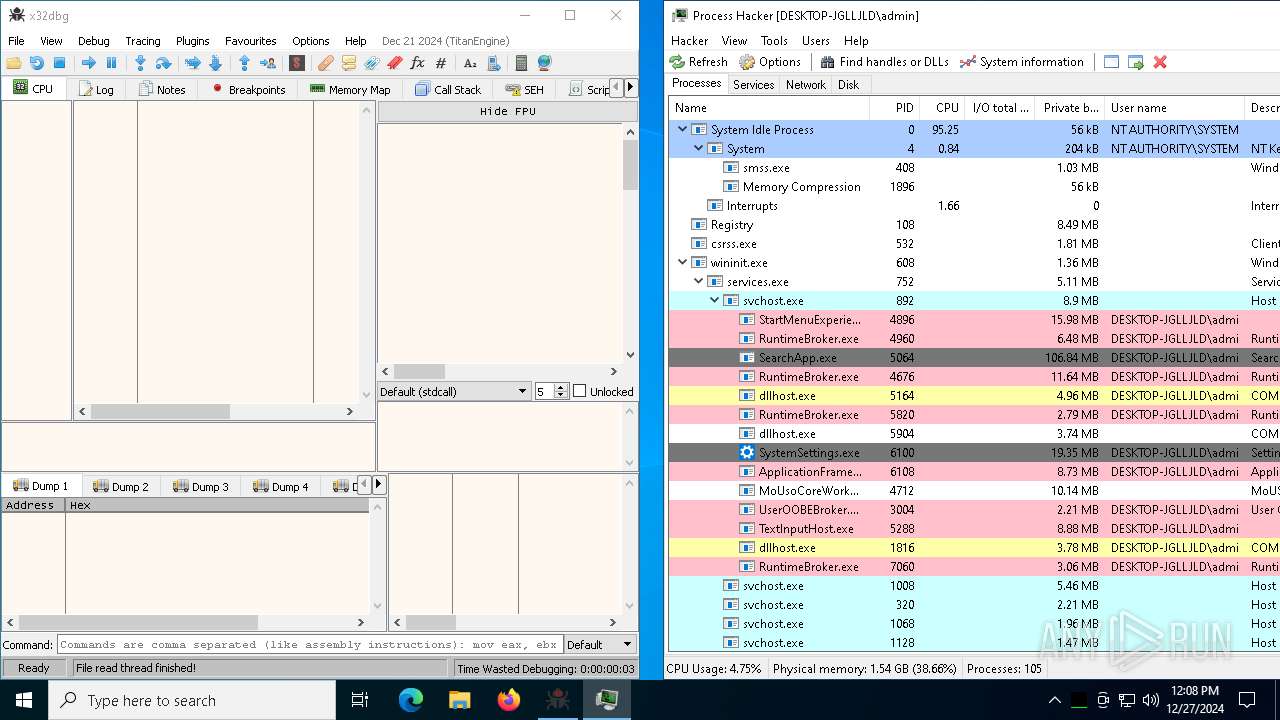Screen dimensions: 1280x720
Task: Click the Run to user code icon
Action: pyautogui.click(x=268, y=63)
